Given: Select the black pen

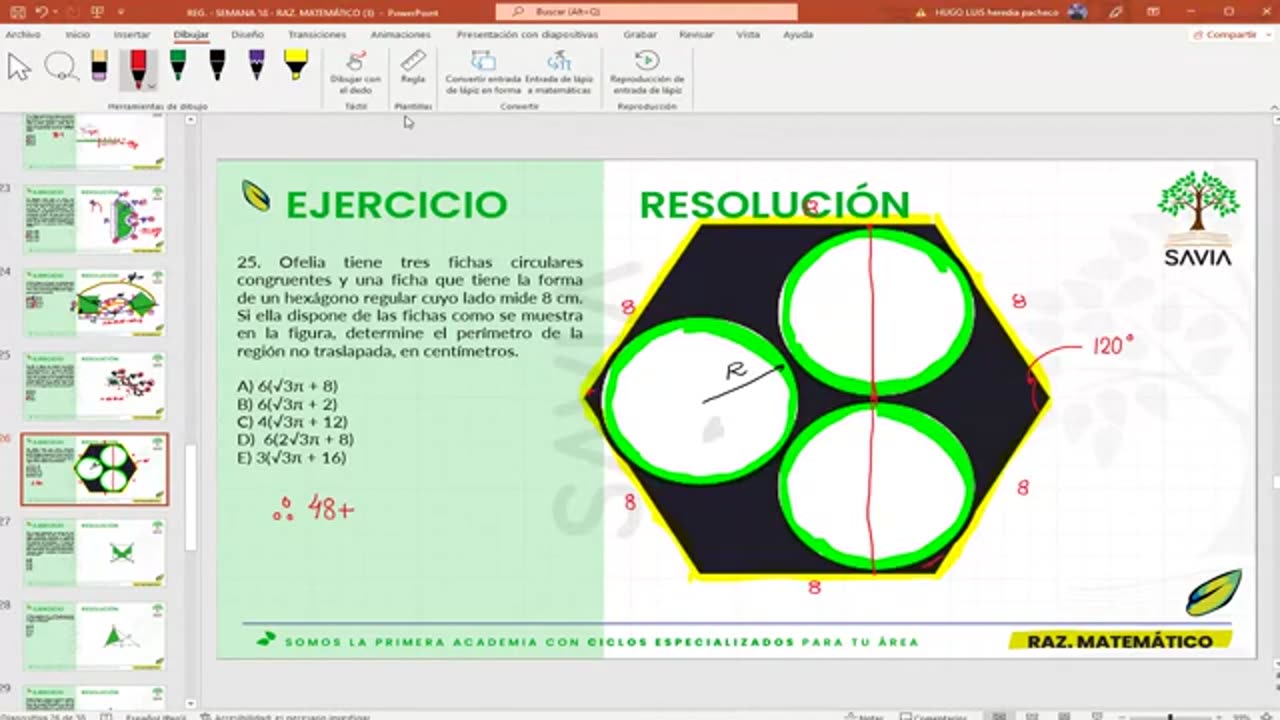Looking at the screenshot, I should [x=217, y=66].
